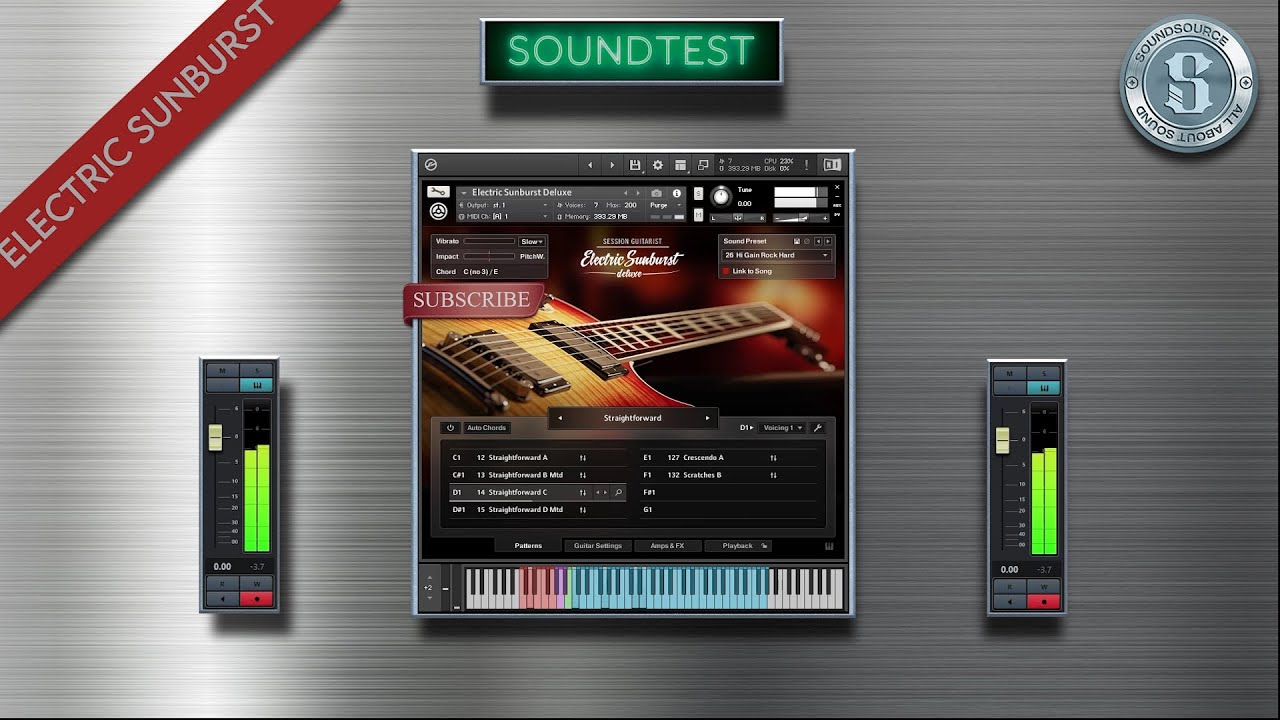Screen dimensions: 1280x720
Task: Open instrument edit mode wrench icon
Action: [438, 192]
